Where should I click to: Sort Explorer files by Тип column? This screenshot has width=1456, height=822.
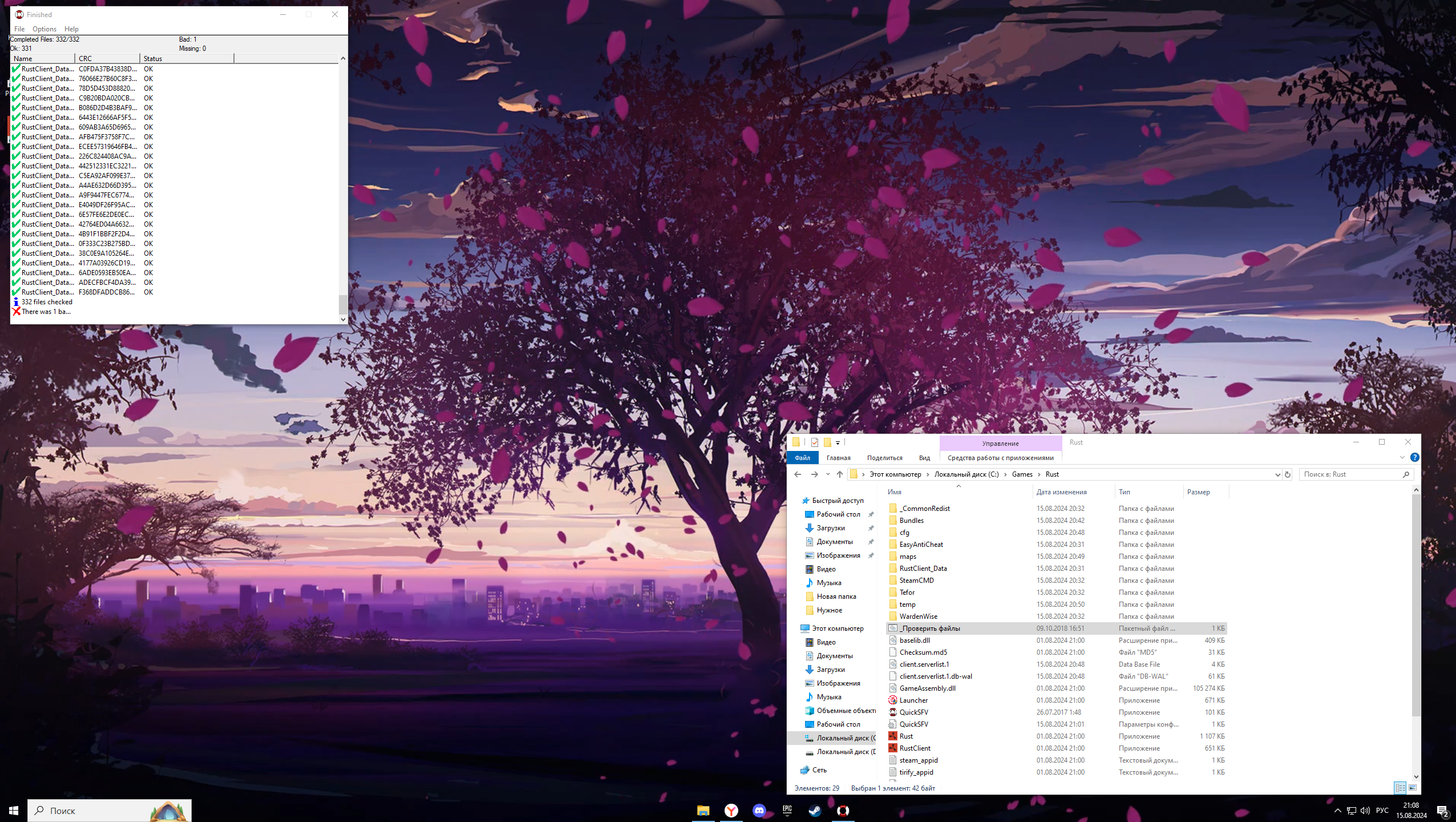click(x=1149, y=492)
